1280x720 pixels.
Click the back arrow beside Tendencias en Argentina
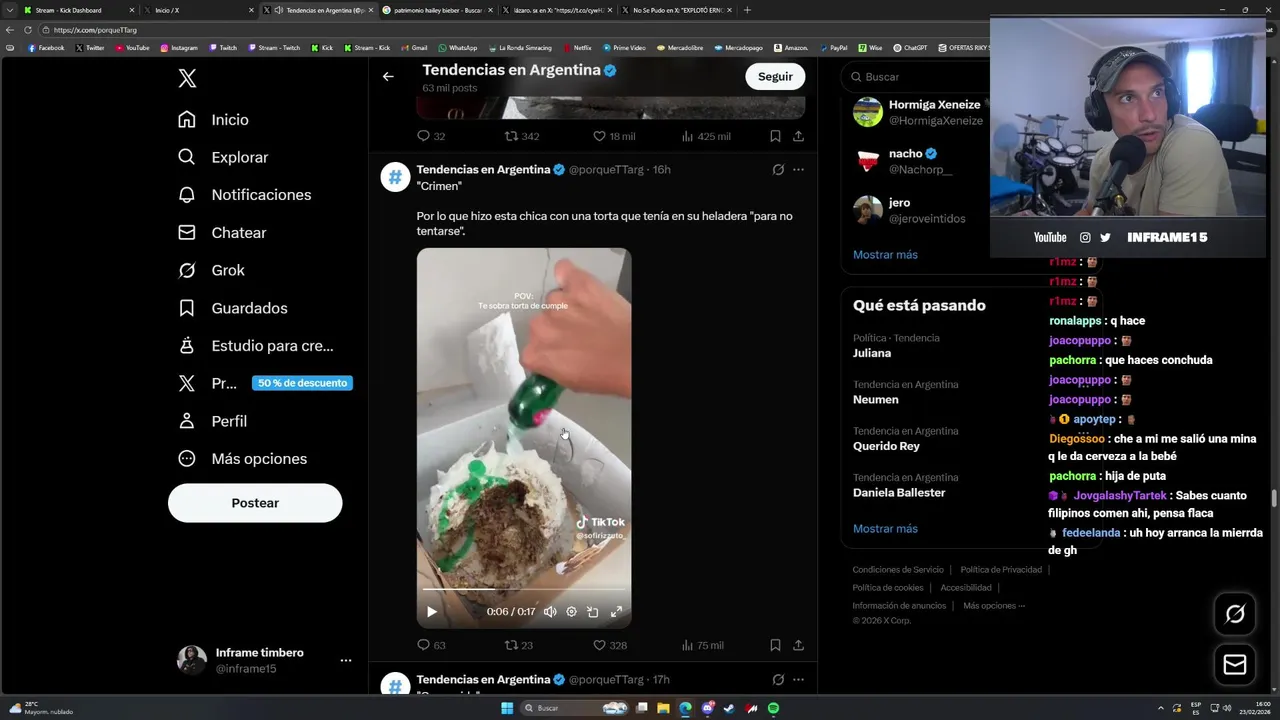click(x=388, y=76)
